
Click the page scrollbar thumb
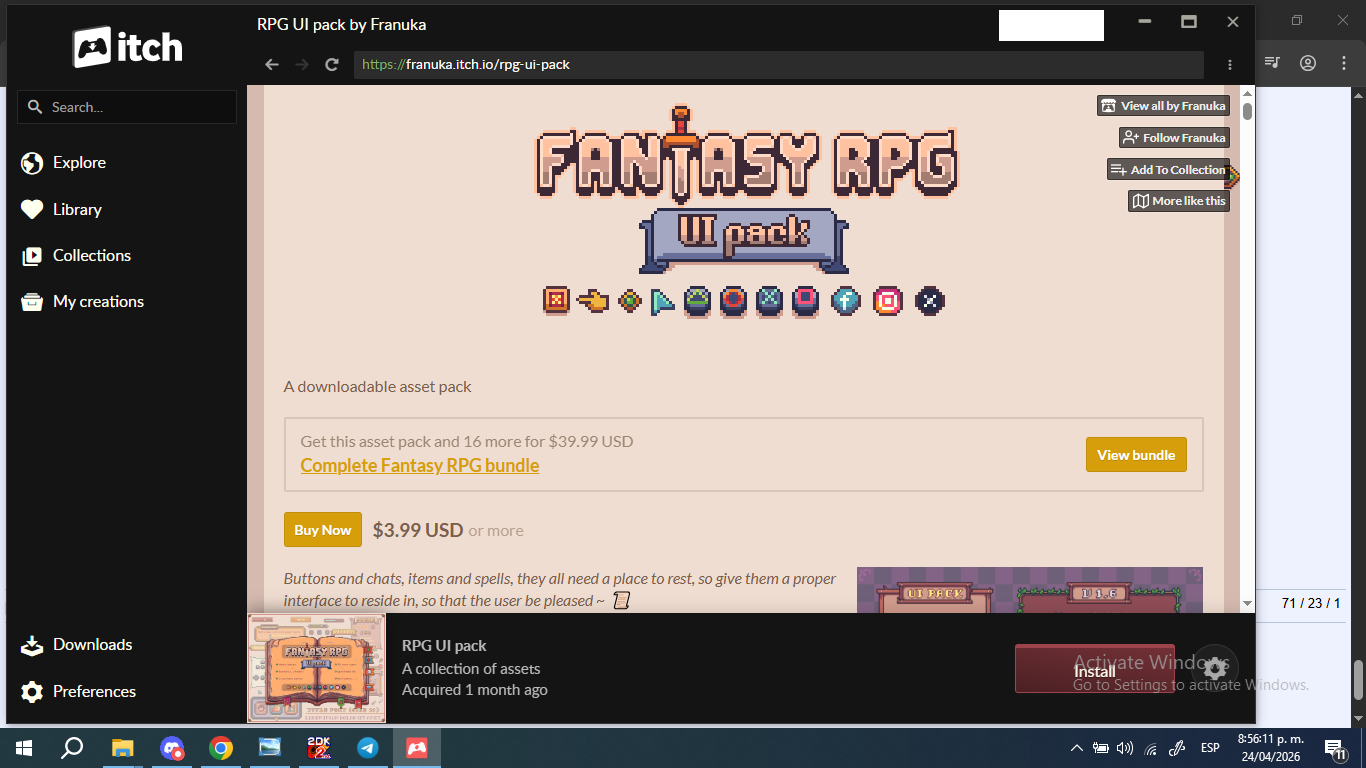coord(1247,110)
